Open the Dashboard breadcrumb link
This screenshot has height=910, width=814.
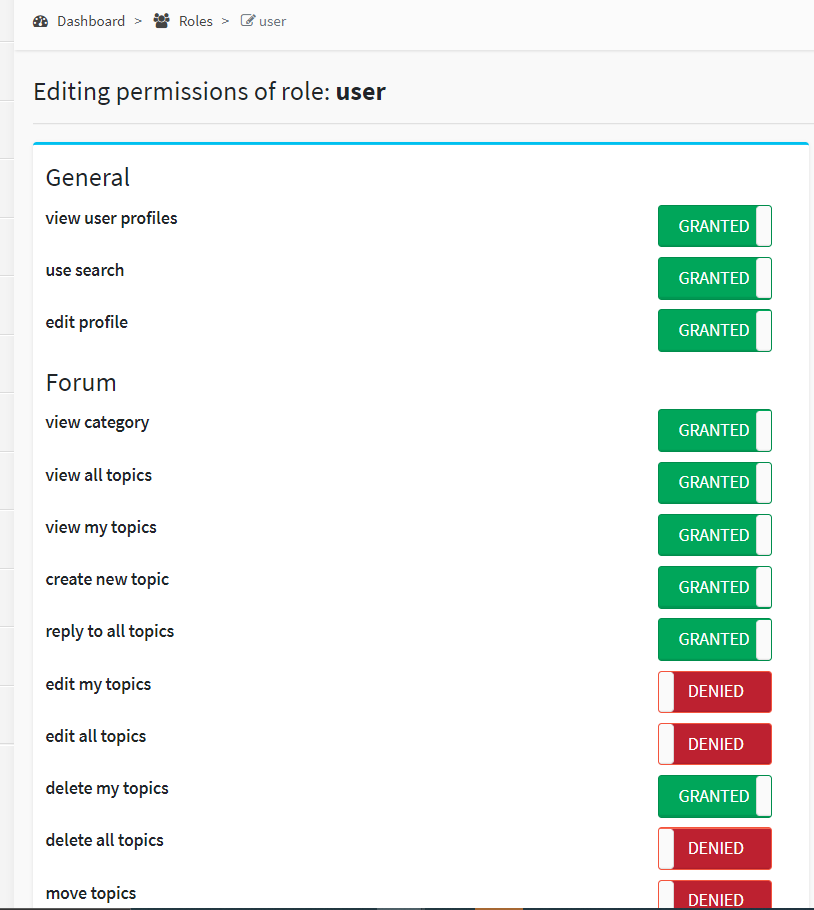pos(91,21)
